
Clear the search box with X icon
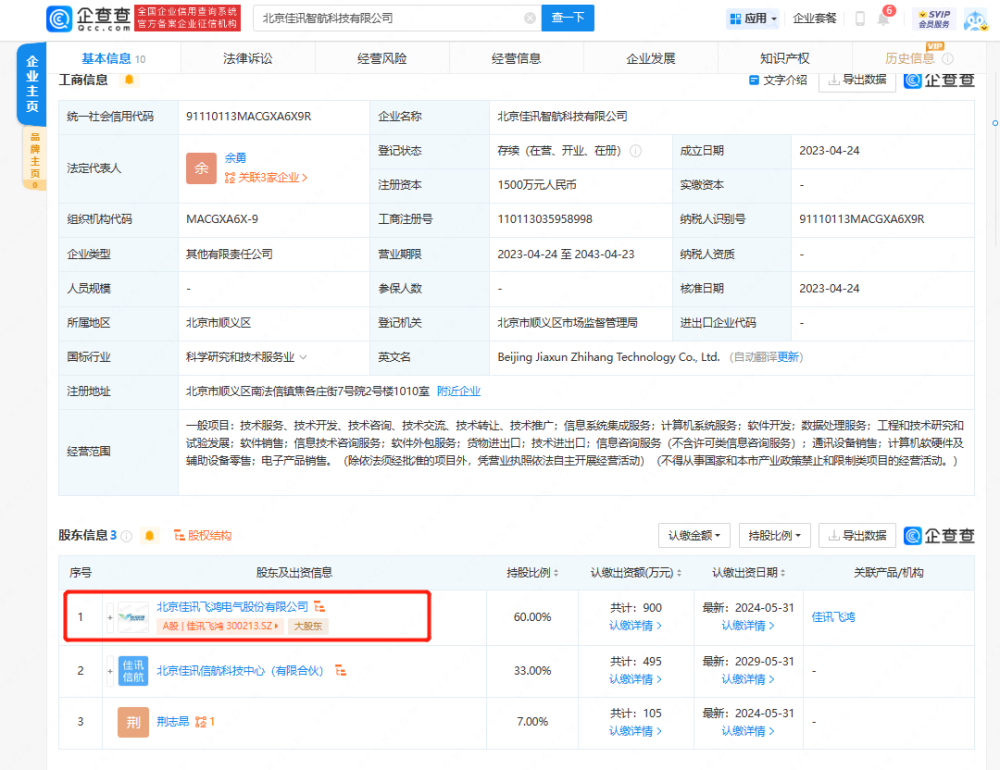tap(530, 18)
